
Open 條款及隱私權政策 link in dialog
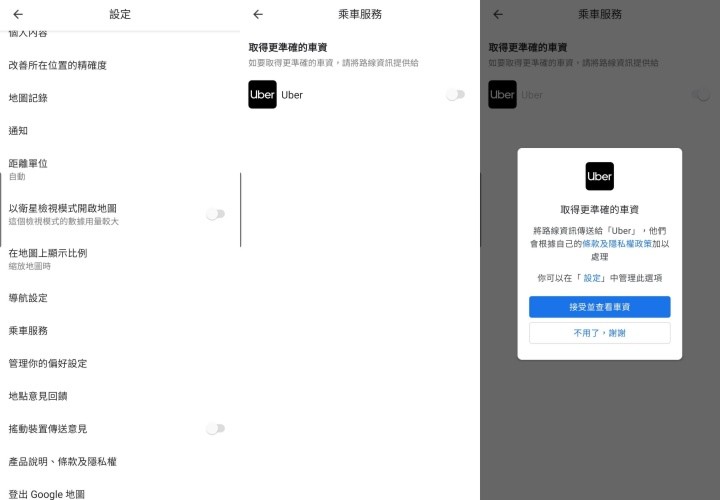(617, 244)
